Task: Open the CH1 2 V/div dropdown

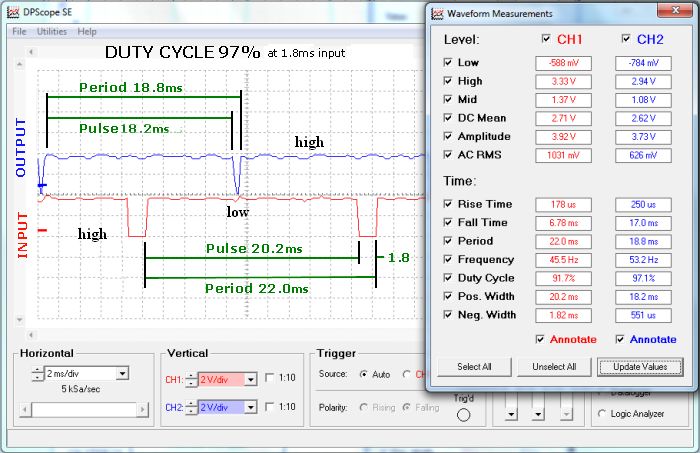Action: 251,380
